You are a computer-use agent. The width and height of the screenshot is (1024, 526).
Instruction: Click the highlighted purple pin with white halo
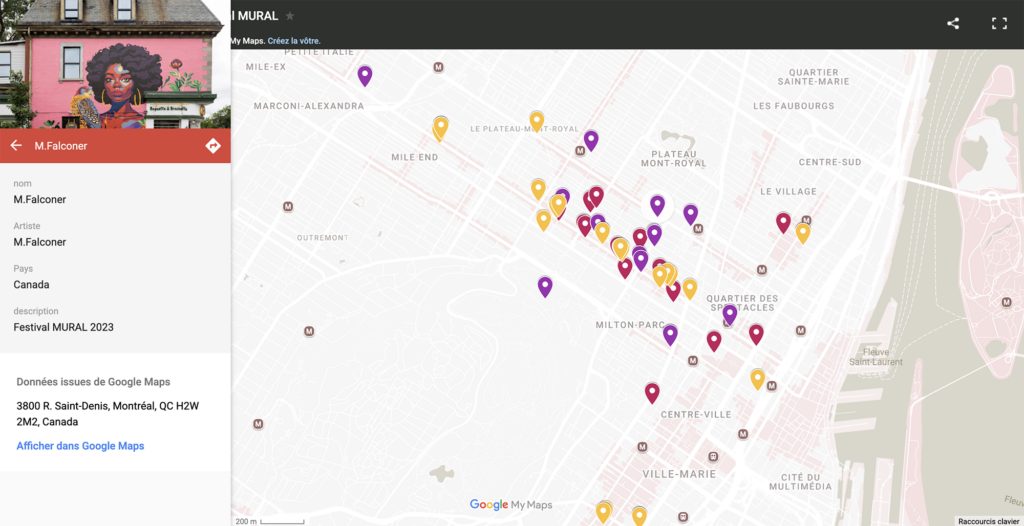point(658,205)
